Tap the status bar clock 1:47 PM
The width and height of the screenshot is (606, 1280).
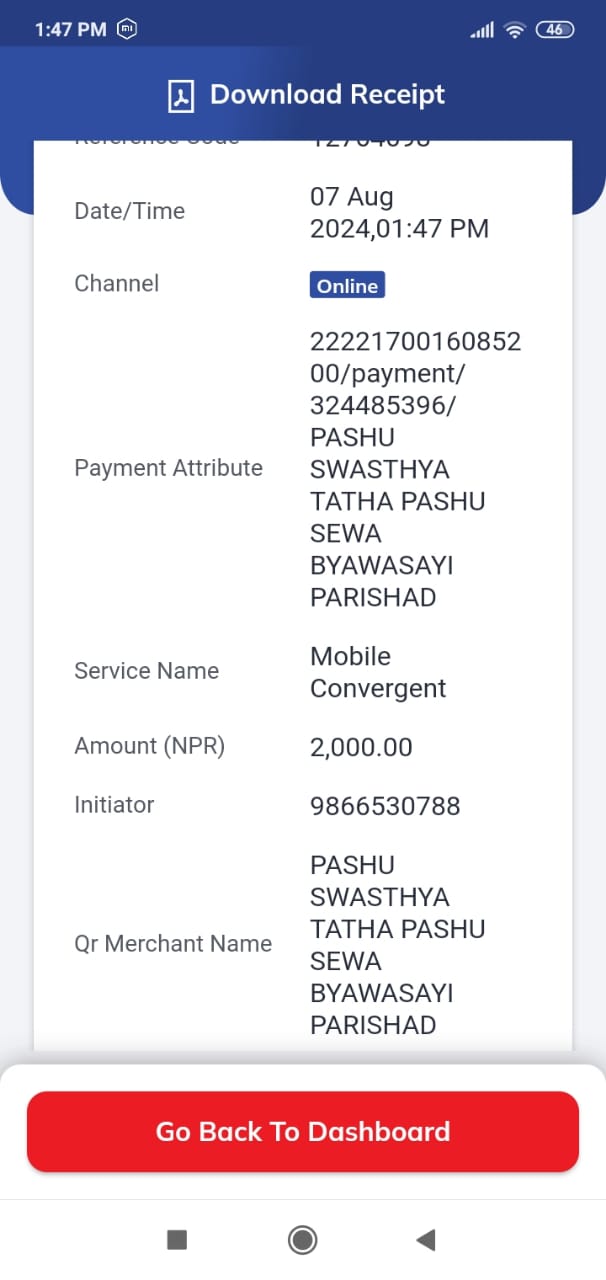70,30
